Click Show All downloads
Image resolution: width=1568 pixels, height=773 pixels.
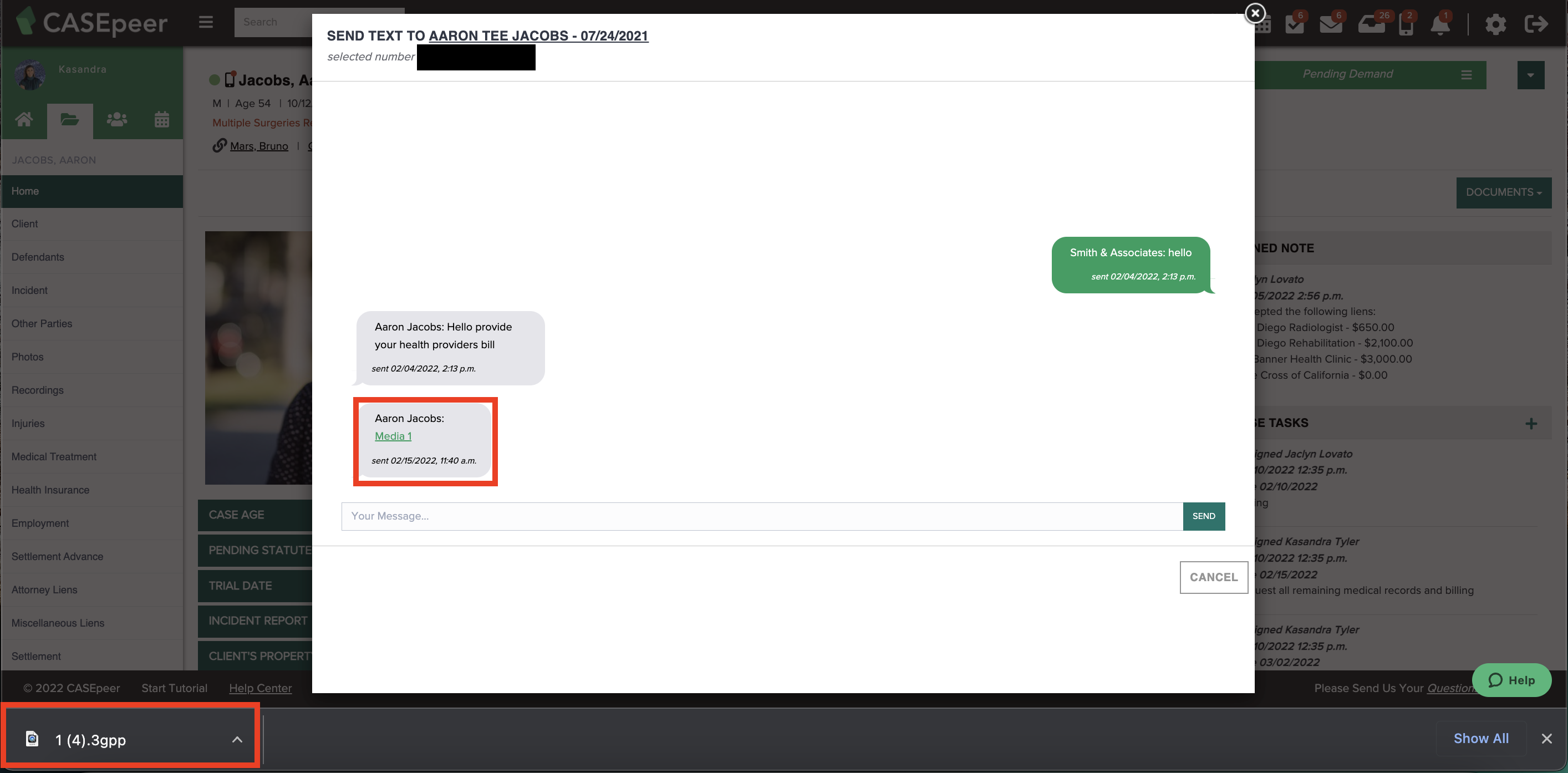[1480, 738]
